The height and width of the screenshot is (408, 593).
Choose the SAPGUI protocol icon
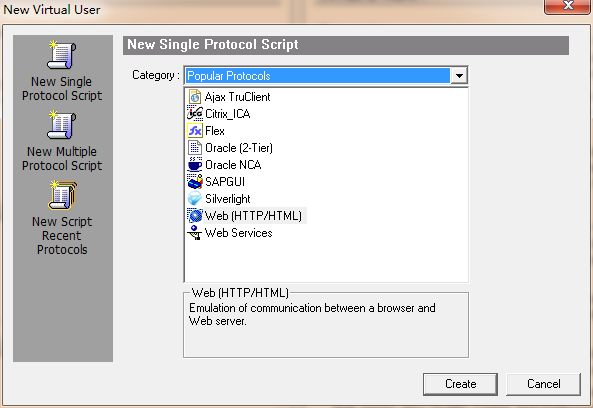pos(195,182)
